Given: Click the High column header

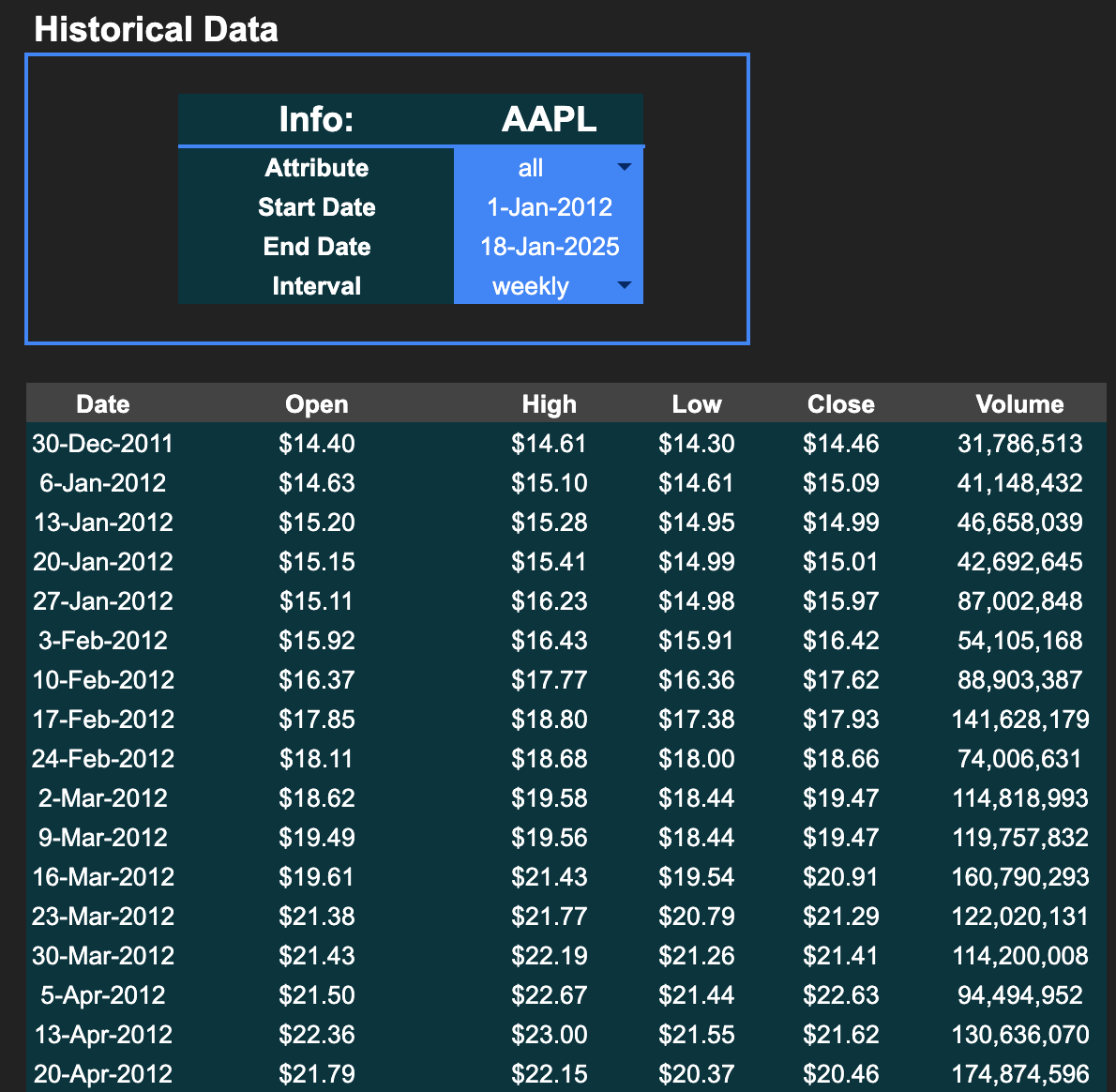Looking at the screenshot, I should [550, 404].
